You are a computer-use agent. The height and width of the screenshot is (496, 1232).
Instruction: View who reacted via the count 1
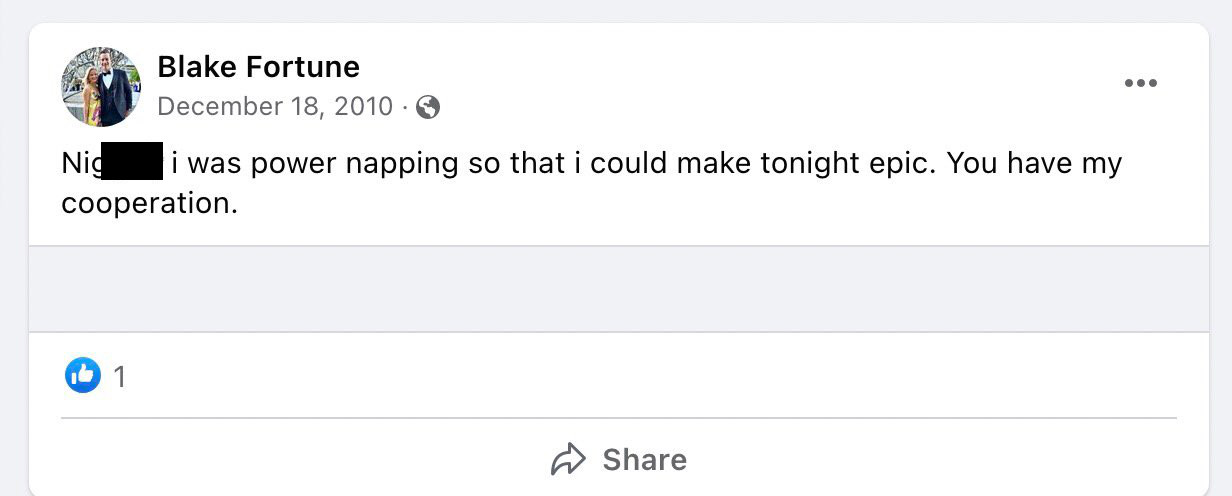click(119, 377)
